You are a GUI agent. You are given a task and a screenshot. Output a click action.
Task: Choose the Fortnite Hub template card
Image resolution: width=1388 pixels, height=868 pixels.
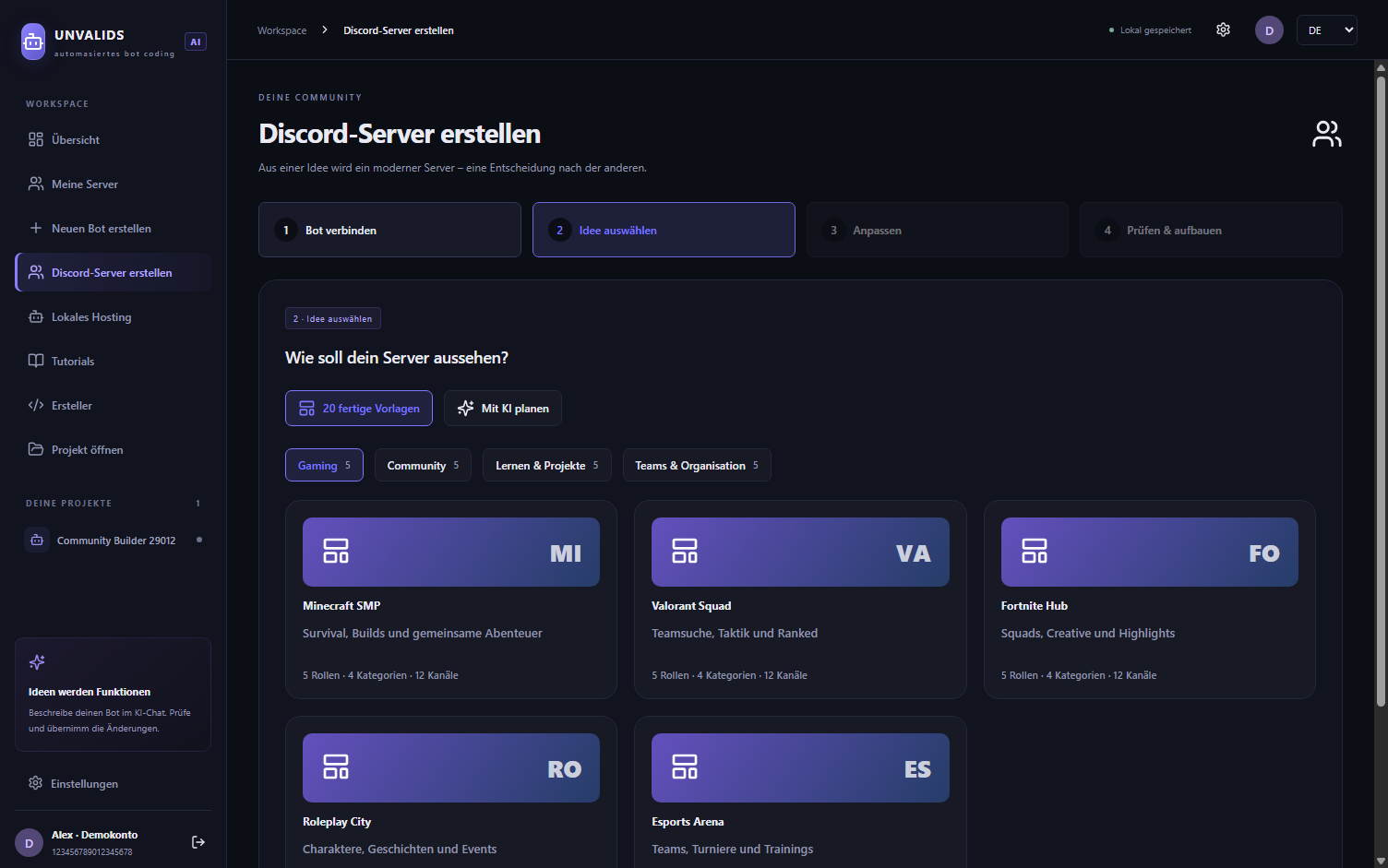[x=1150, y=600]
